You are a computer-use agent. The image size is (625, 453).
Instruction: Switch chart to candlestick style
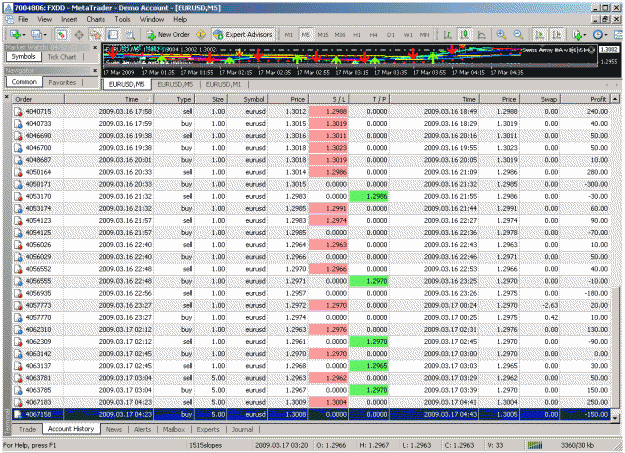click(x=464, y=35)
